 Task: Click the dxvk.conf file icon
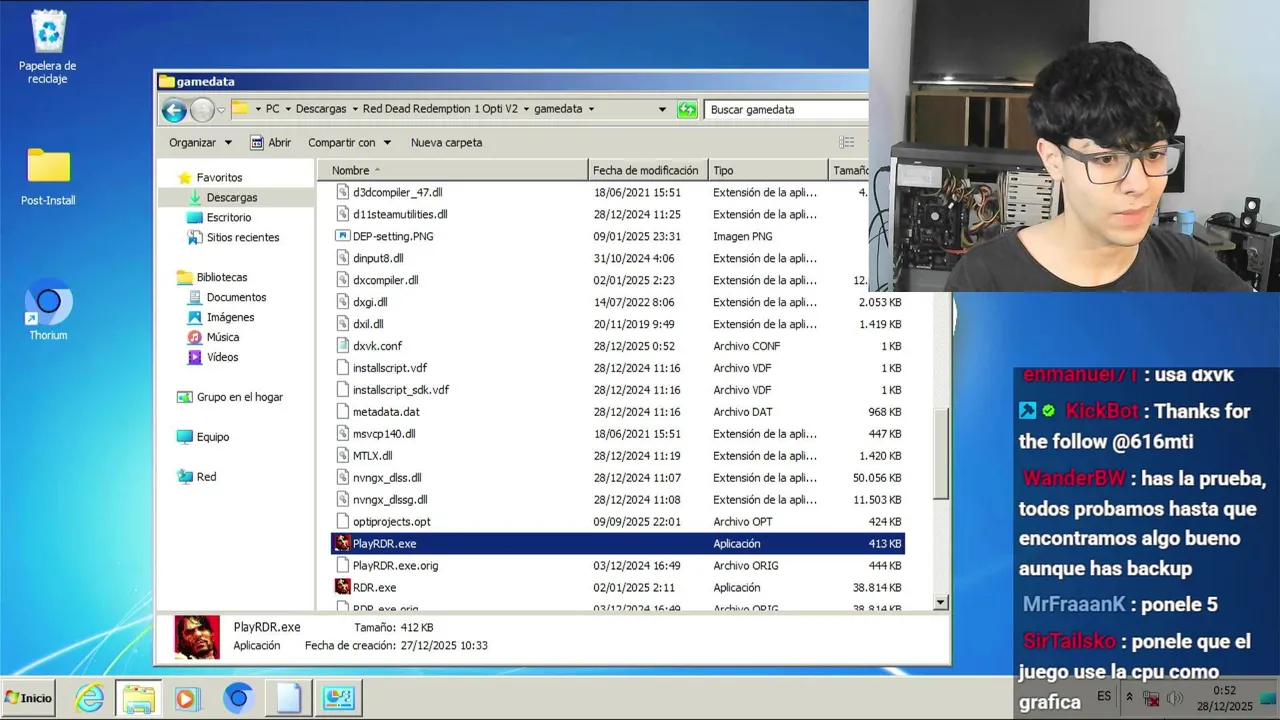[x=343, y=346]
